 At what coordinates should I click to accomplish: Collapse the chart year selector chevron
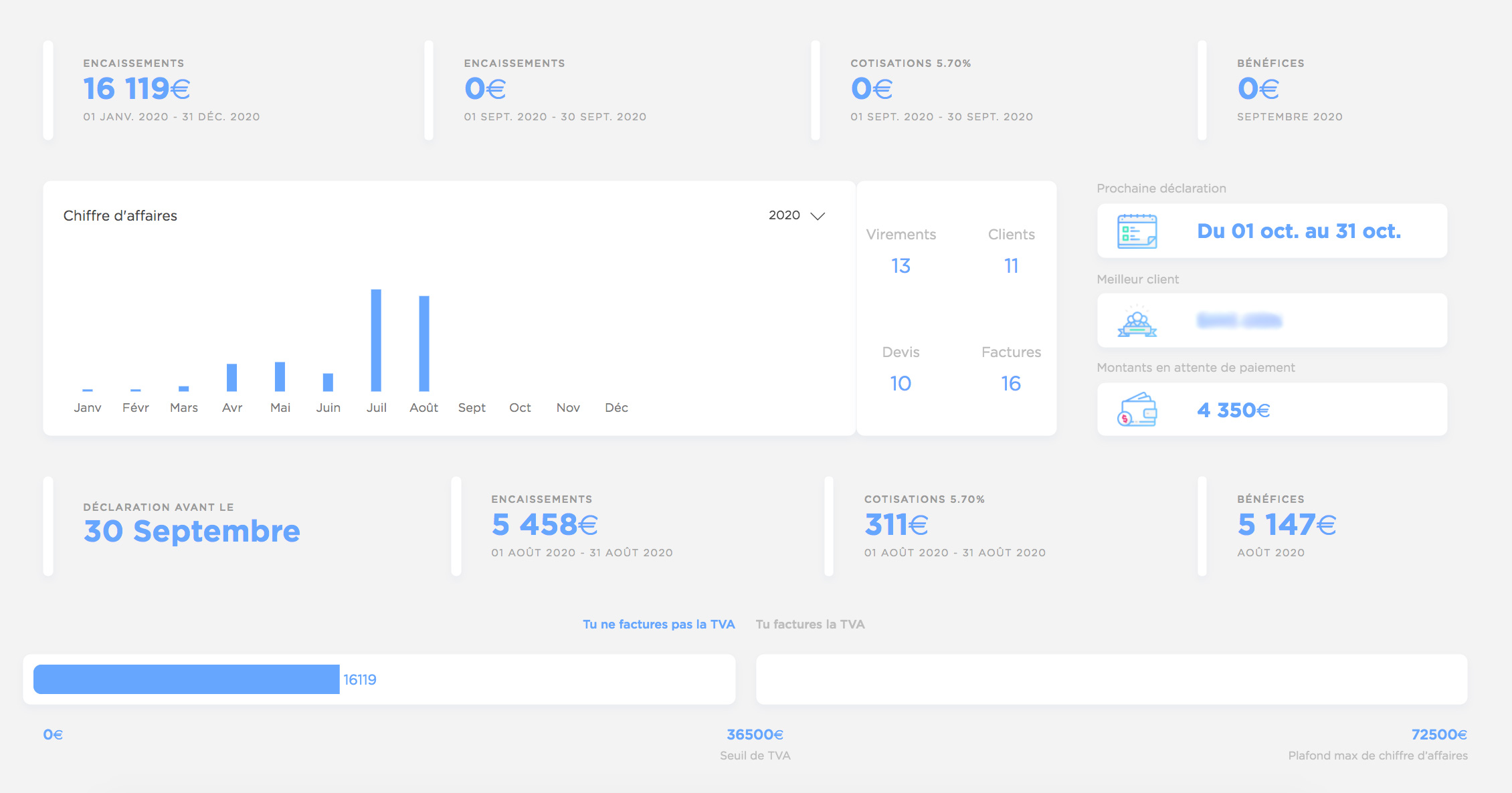(x=818, y=216)
